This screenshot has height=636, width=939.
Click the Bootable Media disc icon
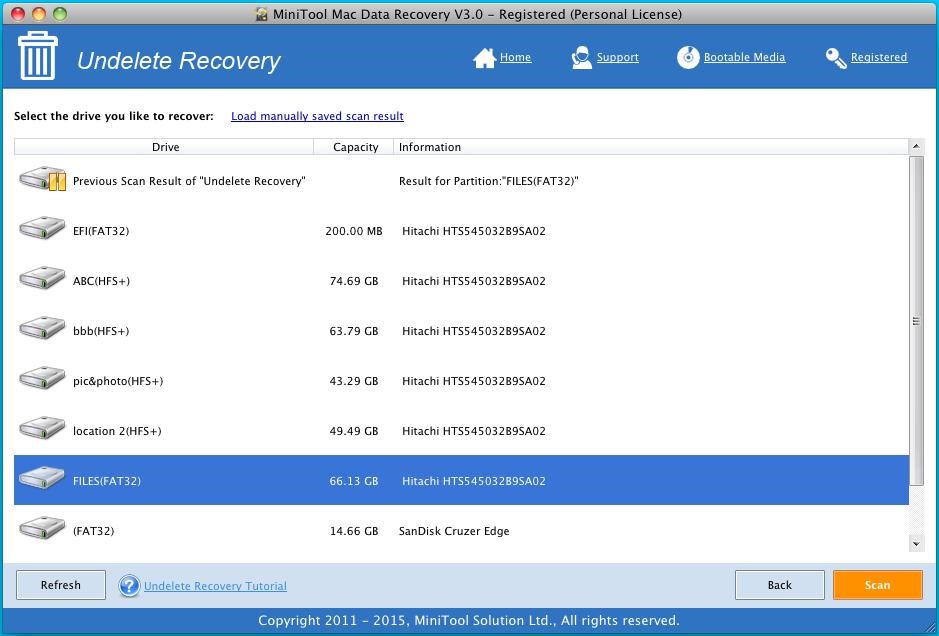tap(688, 58)
